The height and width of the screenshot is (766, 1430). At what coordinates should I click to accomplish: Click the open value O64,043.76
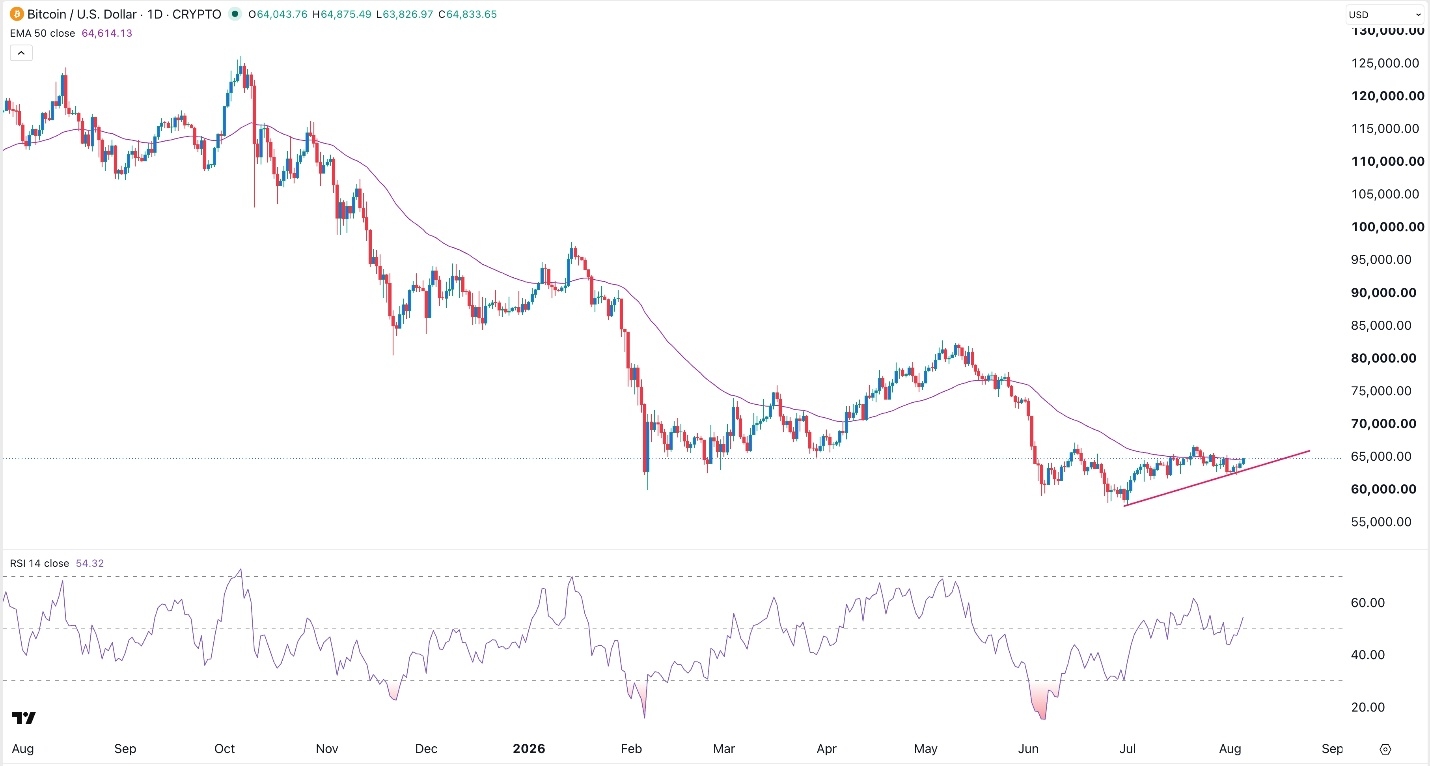click(279, 14)
